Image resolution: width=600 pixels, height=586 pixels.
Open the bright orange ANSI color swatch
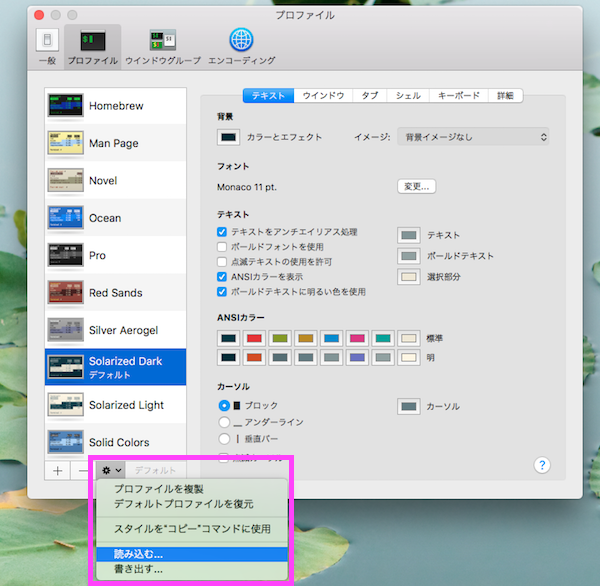coord(254,357)
